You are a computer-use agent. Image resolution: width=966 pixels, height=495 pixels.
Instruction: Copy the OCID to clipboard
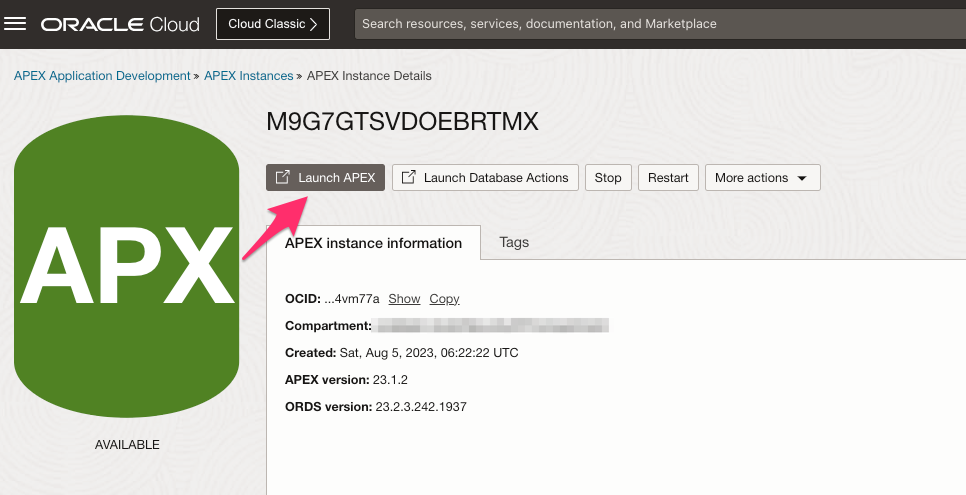pyautogui.click(x=444, y=299)
